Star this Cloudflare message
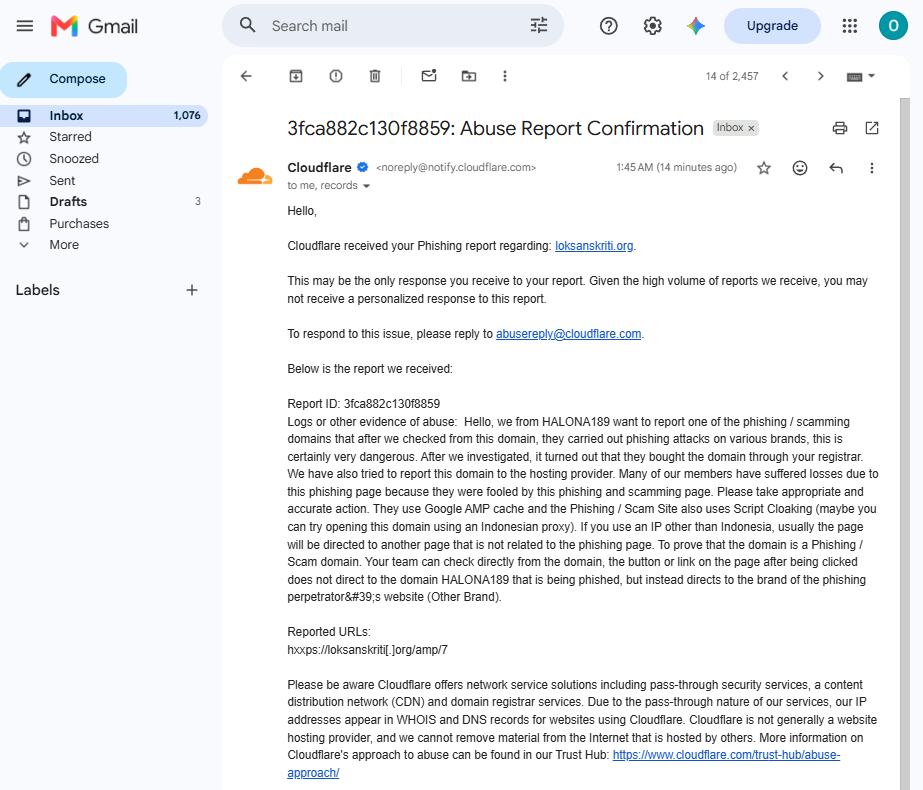 (764, 168)
